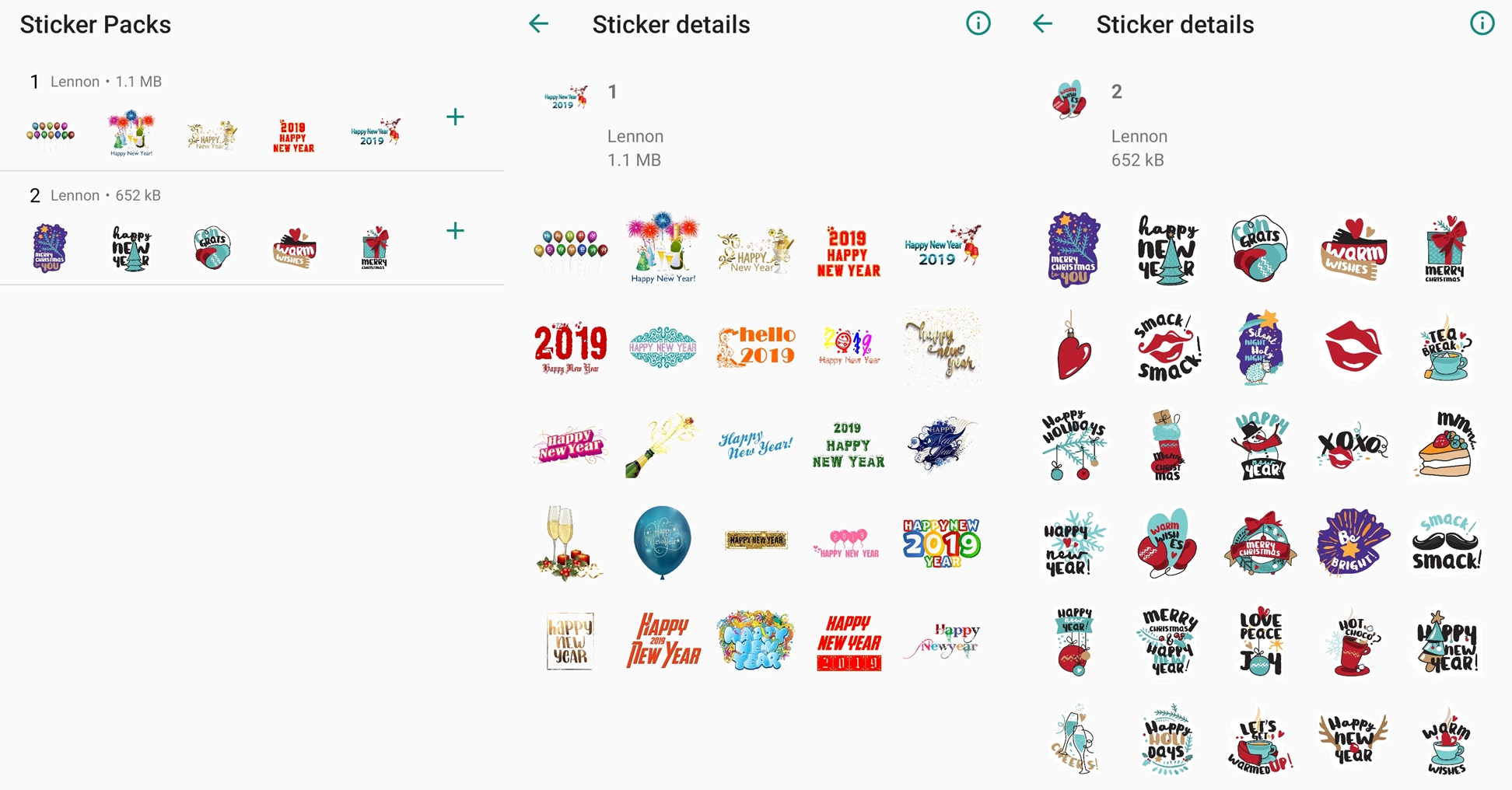Tap the 'Congrats' mittens sticker in details
This screenshot has height=790, width=1512.
point(1259,250)
